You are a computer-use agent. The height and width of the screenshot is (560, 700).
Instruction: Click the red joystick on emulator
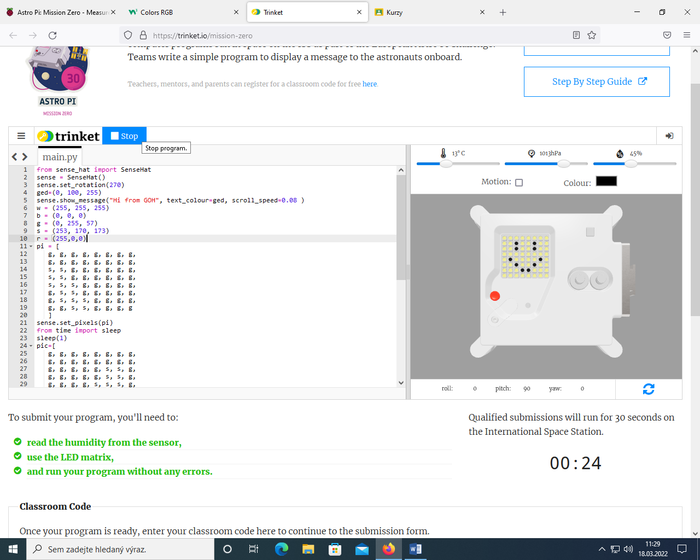494,296
